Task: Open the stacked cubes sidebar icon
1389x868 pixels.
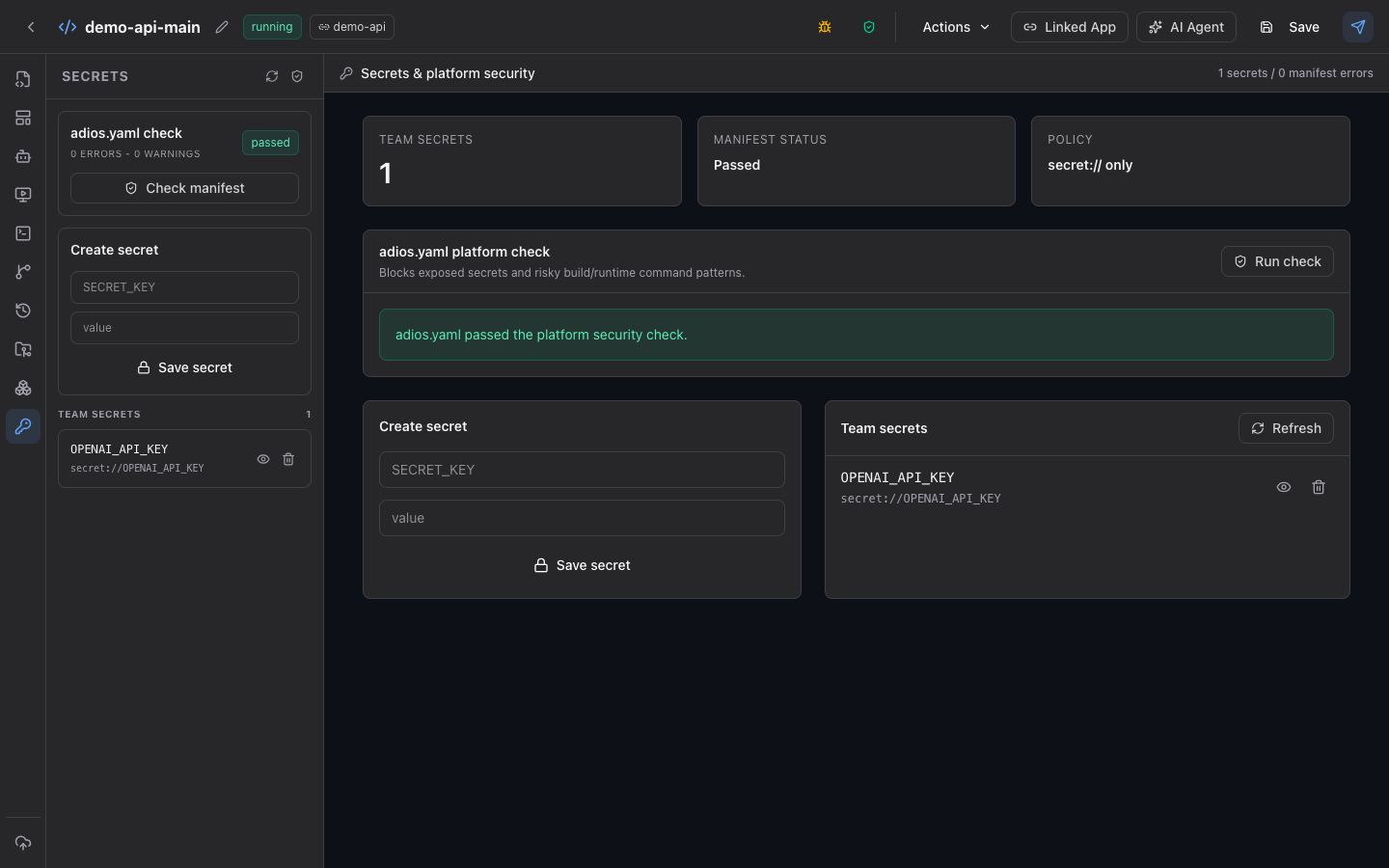Action: pyautogui.click(x=23, y=388)
